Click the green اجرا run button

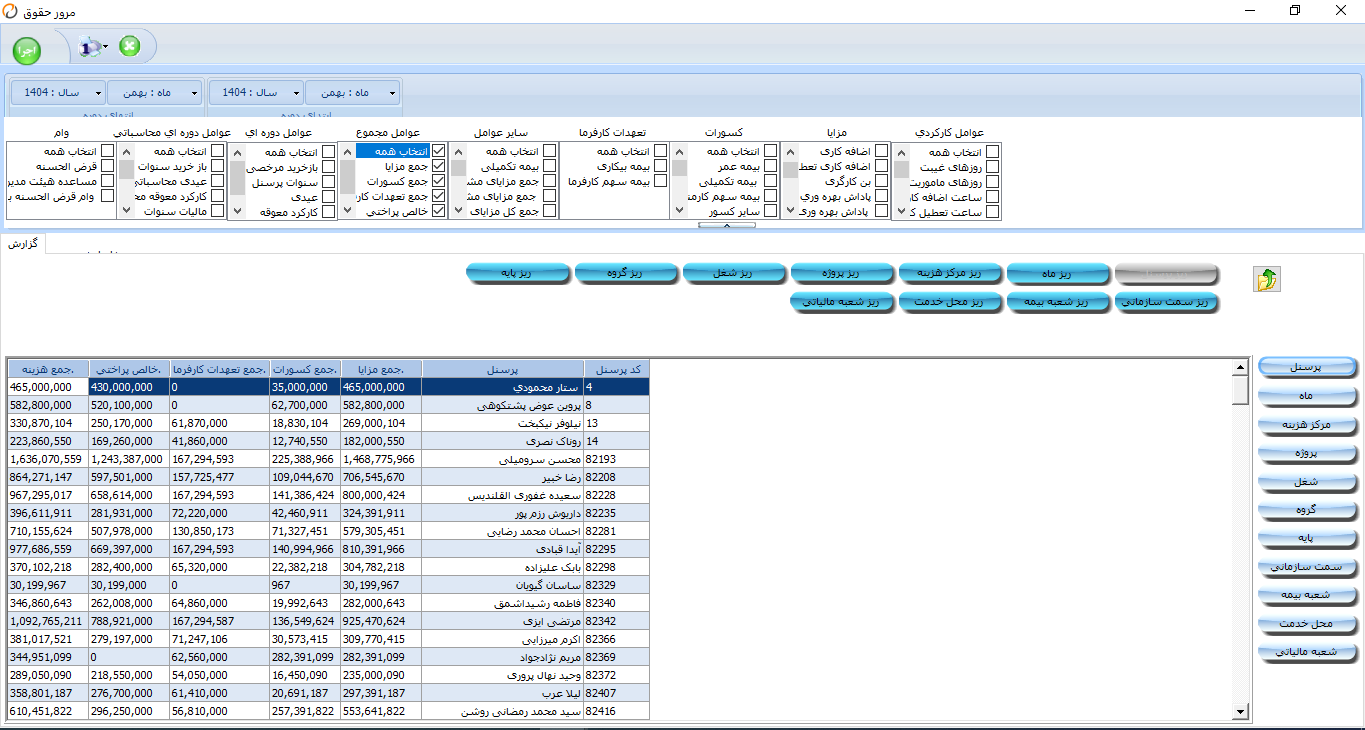tap(27, 50)
